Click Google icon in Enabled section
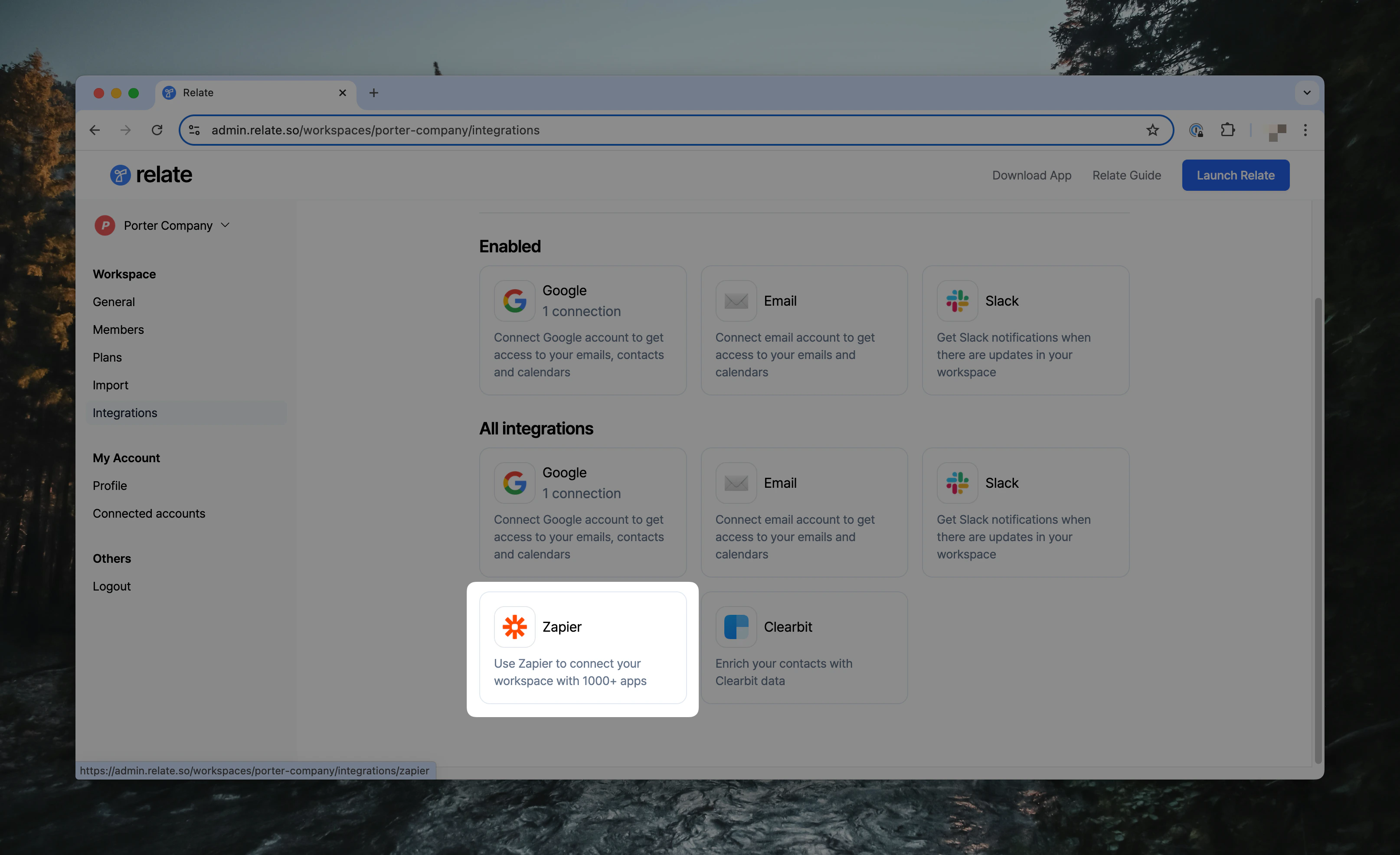 pos(514,300)
